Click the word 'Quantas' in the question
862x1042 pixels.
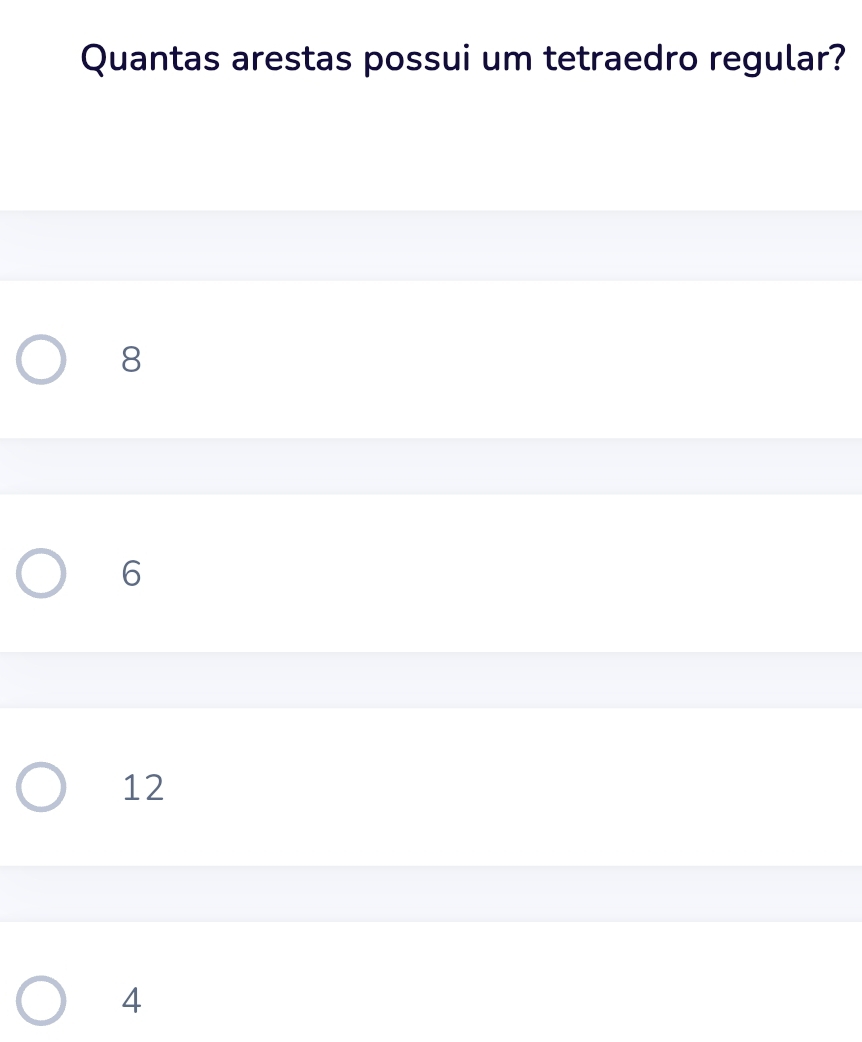(150, 58)
